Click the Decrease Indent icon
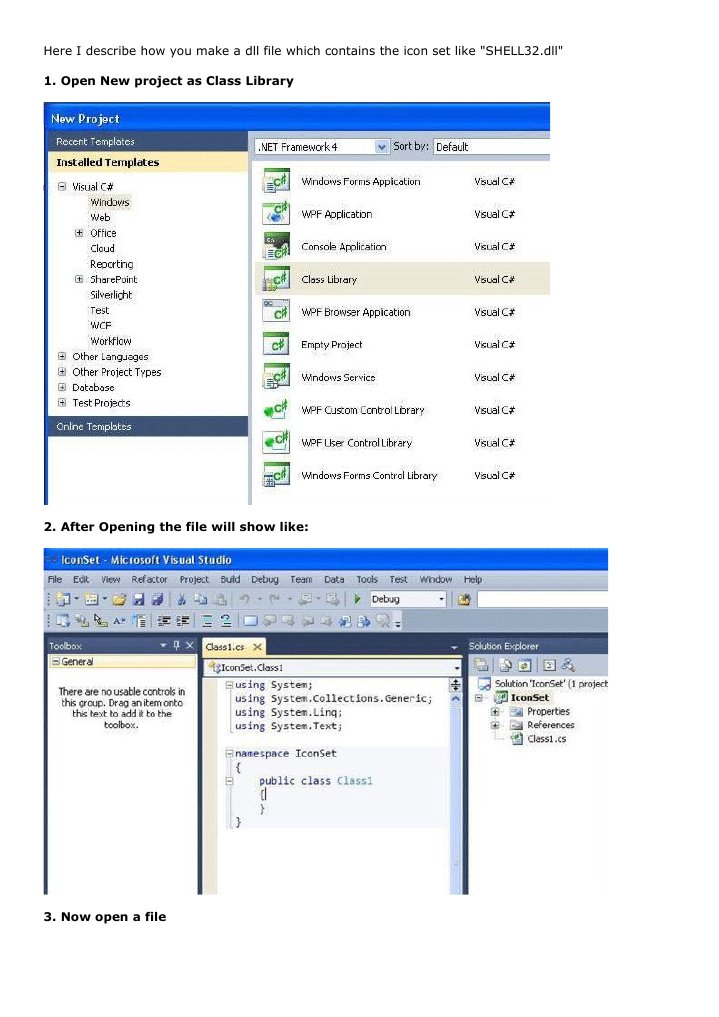719x1017 pixels. [165, 621]
